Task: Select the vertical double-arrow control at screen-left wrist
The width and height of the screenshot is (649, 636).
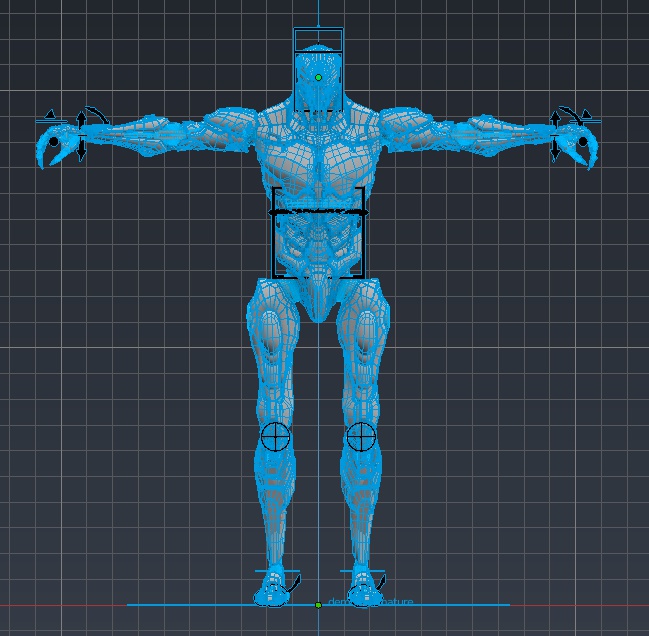Action: 82,136
